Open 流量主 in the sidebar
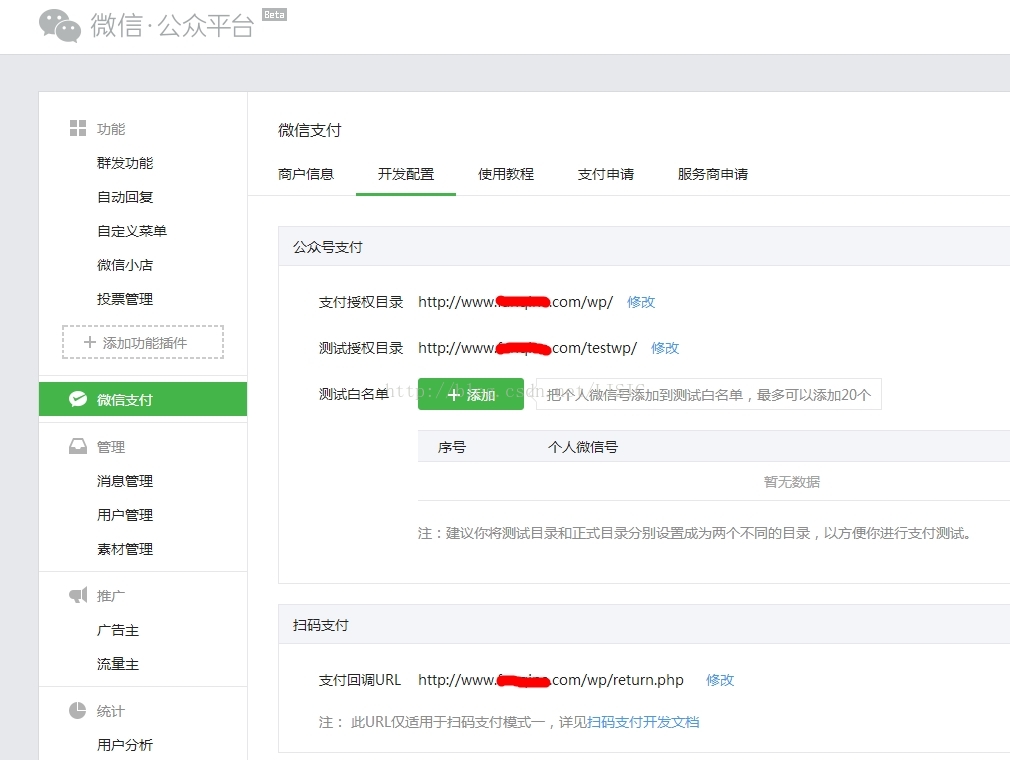Viewport: 1010px width, 760px height. 118,665
